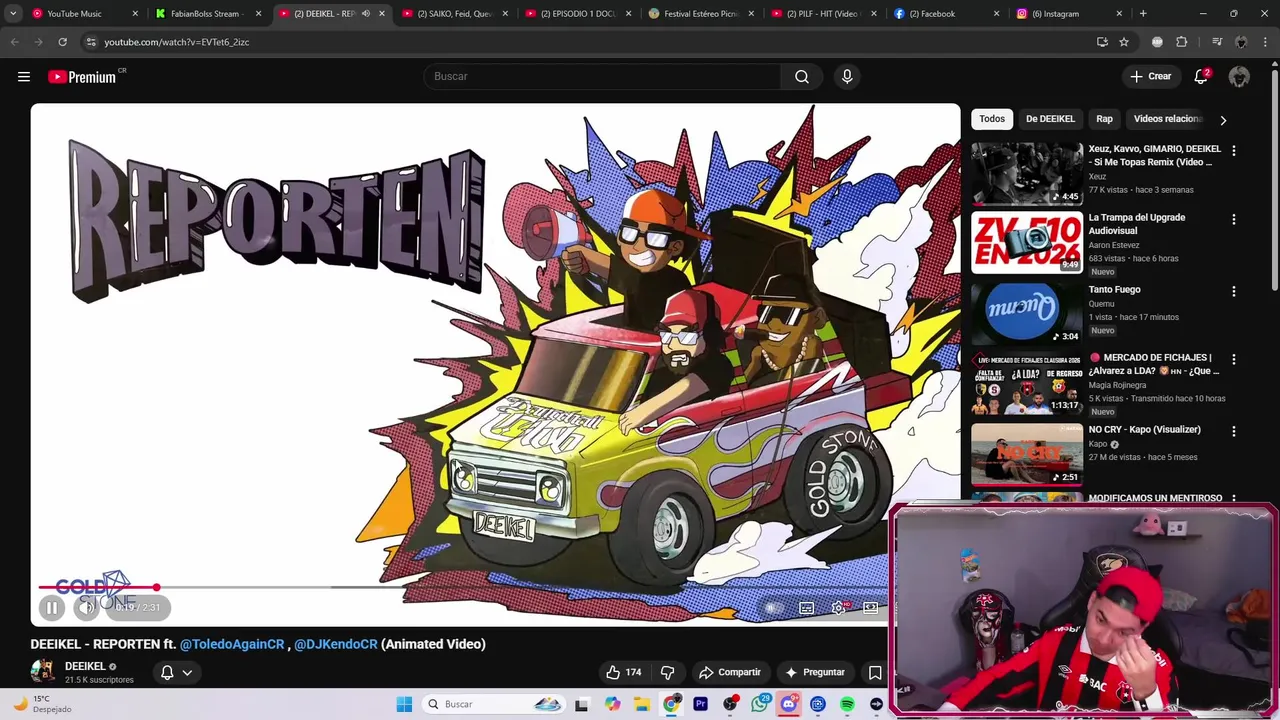Open the MERCADO DE FICHAJES stream thumbnail
Screen dimensions: 1280x720
coord(1027,383)
